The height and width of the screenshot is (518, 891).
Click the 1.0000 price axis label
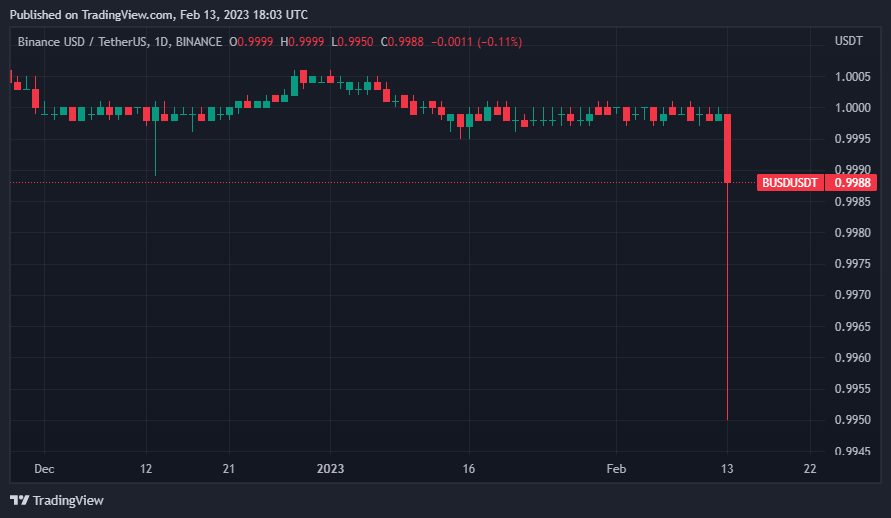853,108
